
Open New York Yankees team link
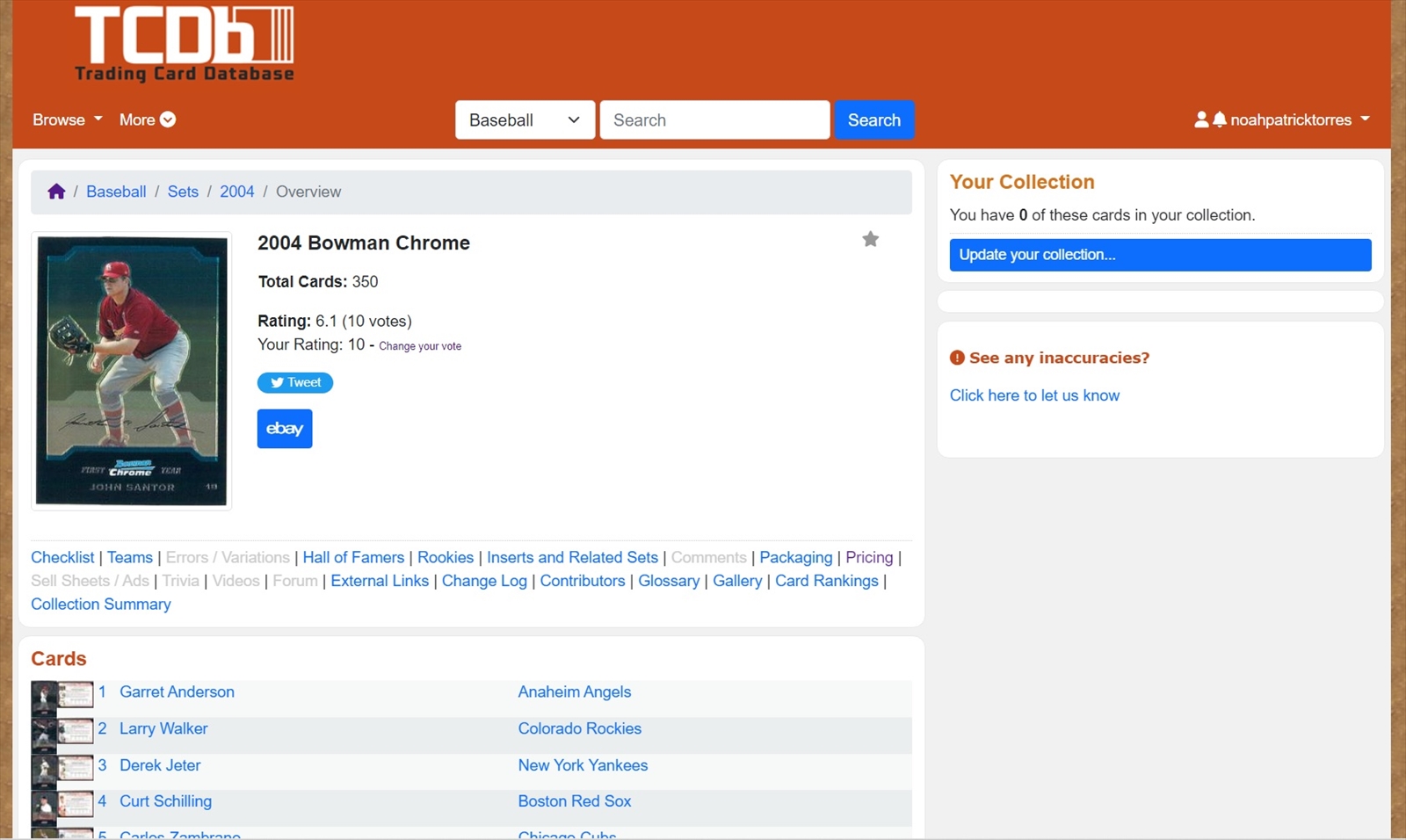coord(583,765)
